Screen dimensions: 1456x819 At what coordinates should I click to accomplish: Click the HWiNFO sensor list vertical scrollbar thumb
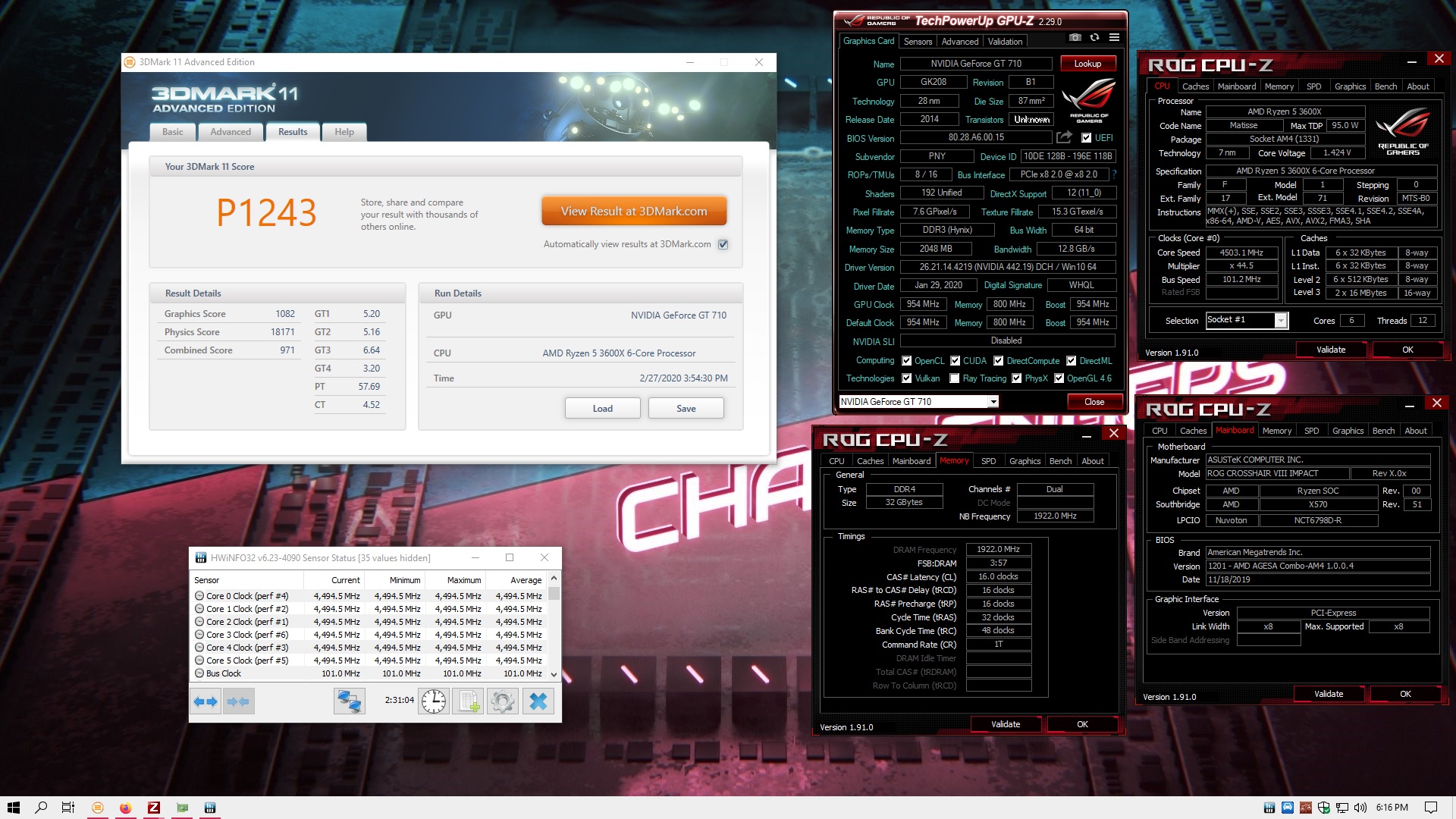point(554,594)
